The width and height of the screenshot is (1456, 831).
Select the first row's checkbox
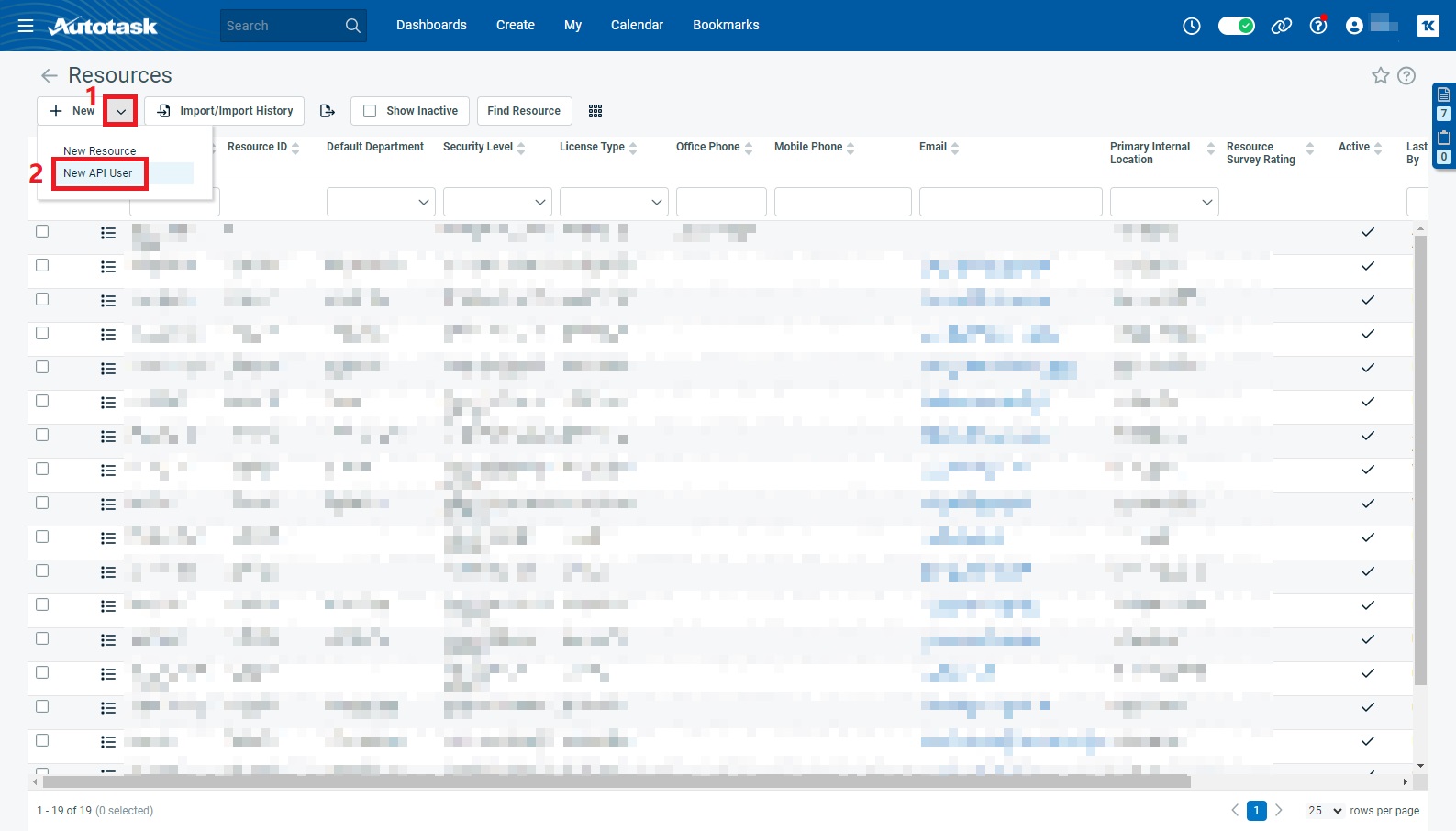pos(42,232)
